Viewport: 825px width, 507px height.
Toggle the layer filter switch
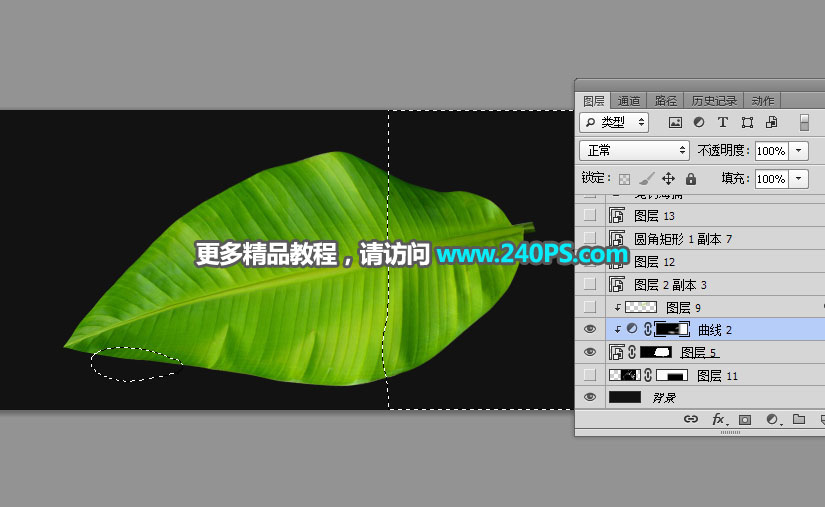point(804,123)
